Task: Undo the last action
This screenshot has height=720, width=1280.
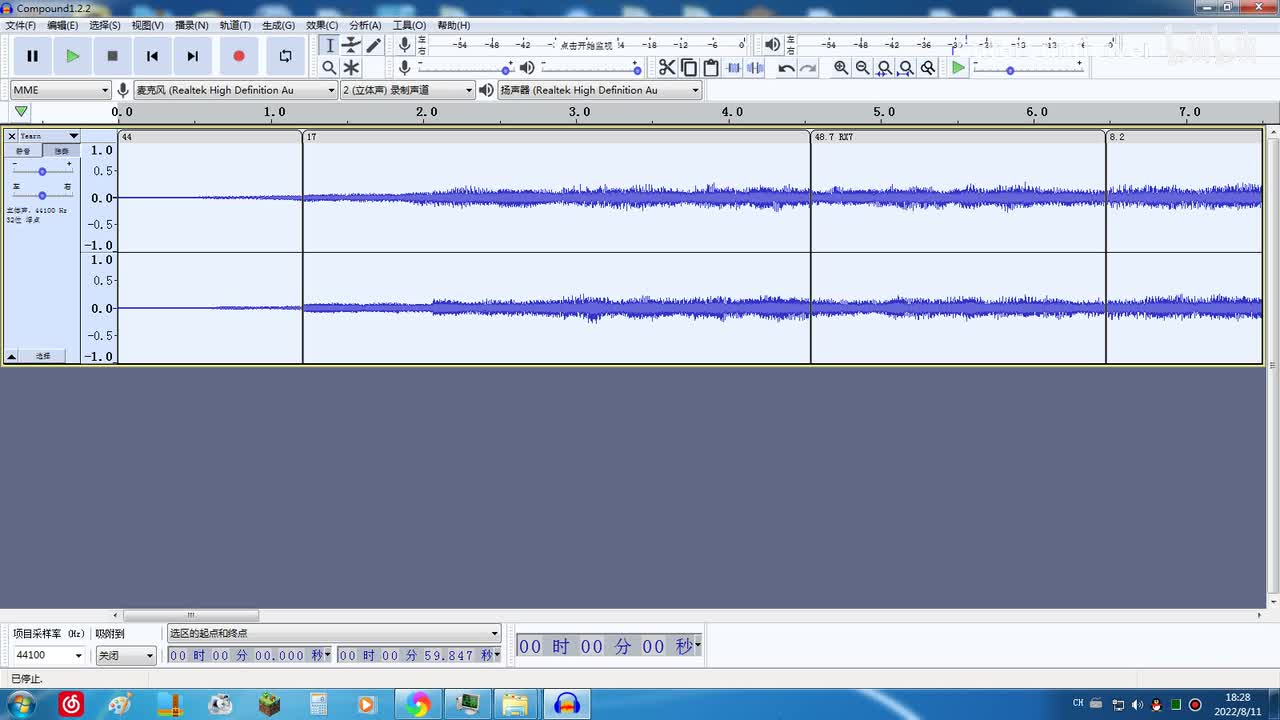Action: (x=786, y=67)
